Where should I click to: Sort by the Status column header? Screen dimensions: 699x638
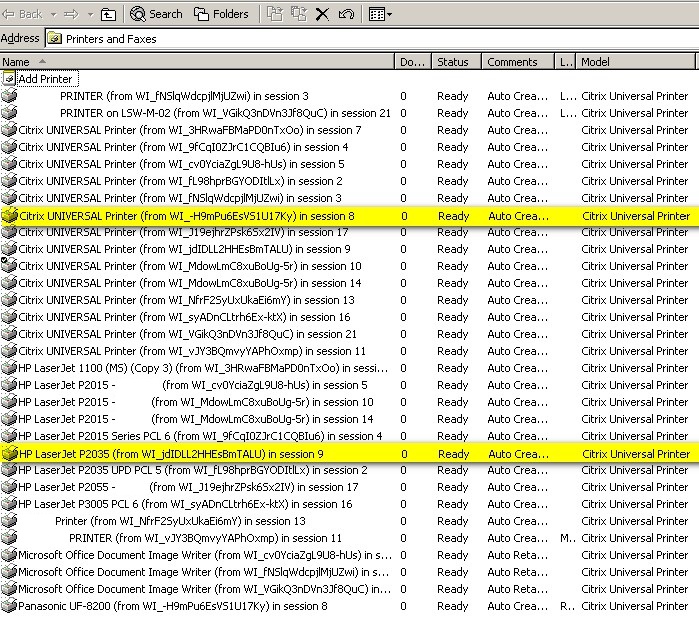[x=456, y=62]
